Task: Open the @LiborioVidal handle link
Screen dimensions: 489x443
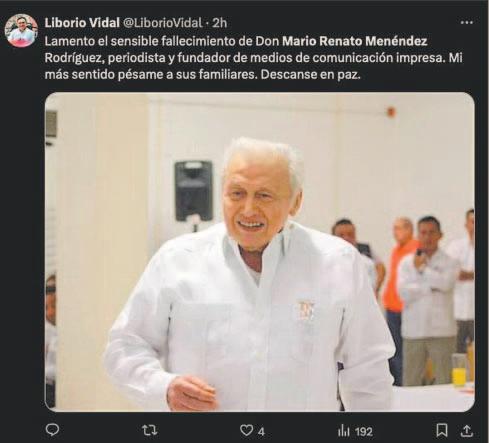Action: (x=163, y=23)
